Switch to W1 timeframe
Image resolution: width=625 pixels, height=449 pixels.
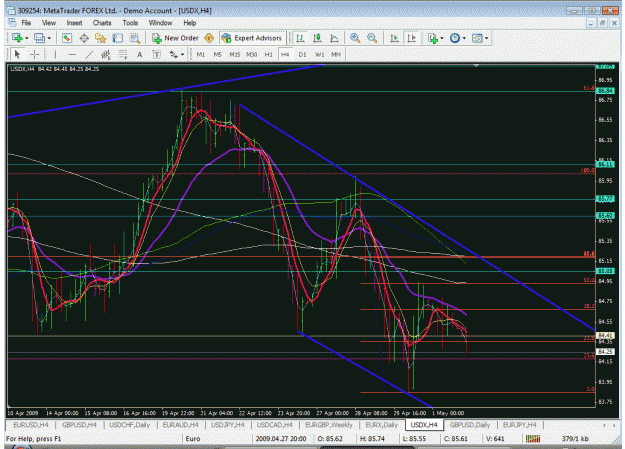pyautogui.click(x=320, y=55)
